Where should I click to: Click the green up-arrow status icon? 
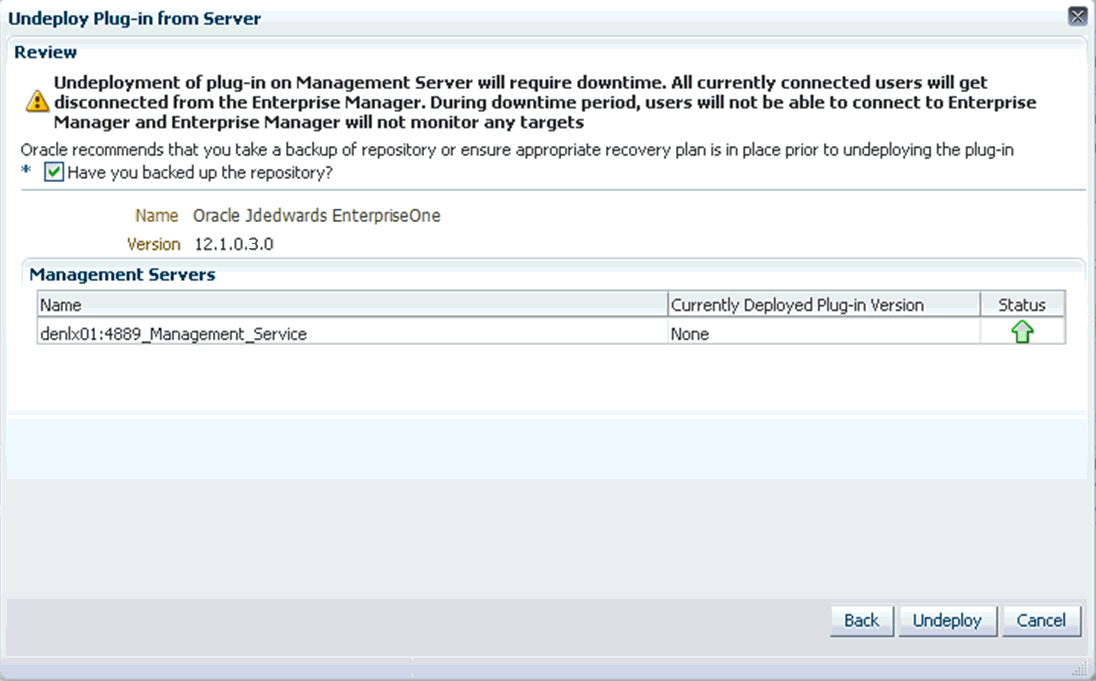(1022, 331)
